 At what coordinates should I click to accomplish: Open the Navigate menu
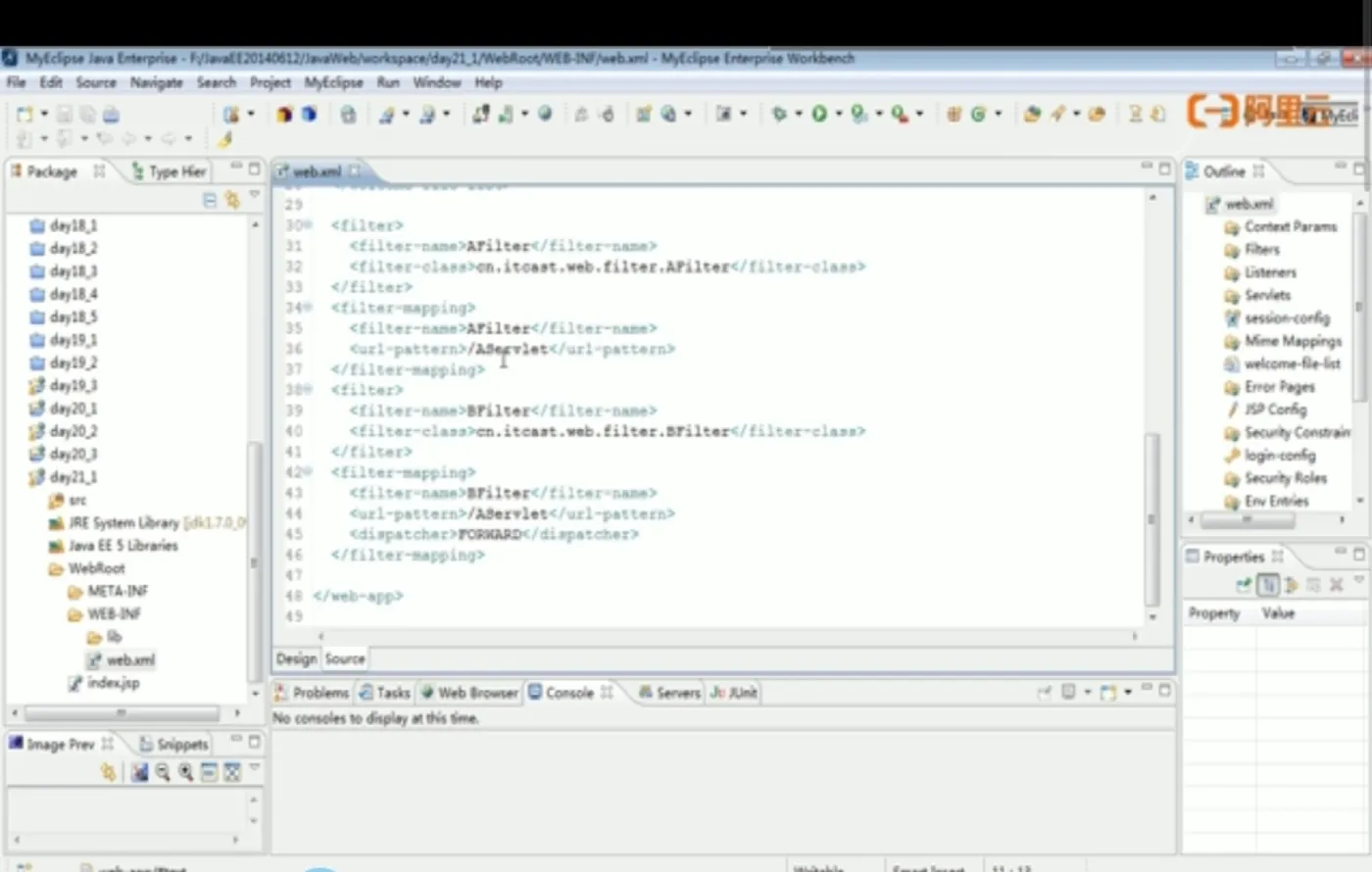[x=157, y=82]
